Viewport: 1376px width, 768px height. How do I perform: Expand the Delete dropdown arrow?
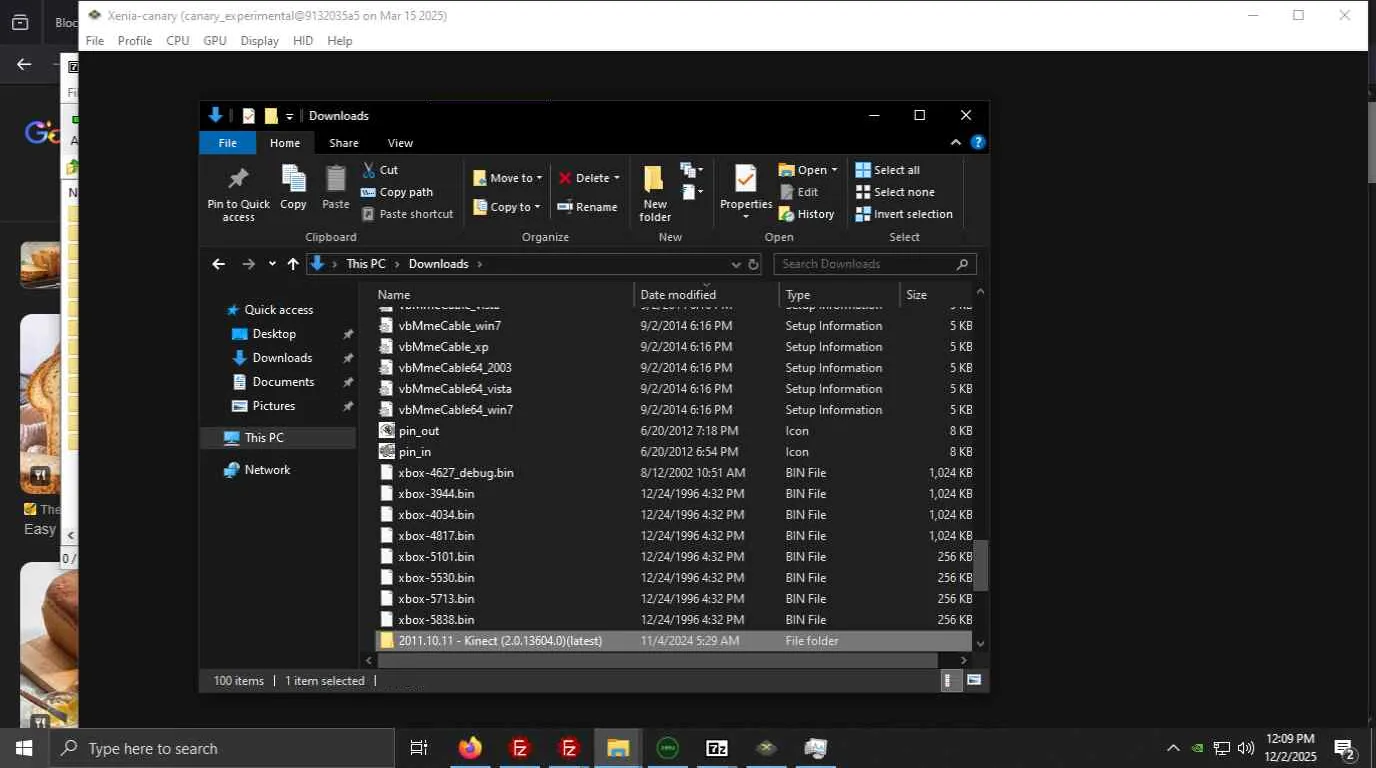[616, 178]
